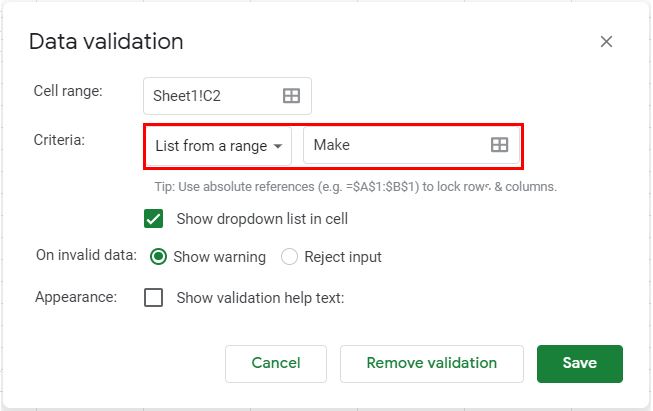The image size is (653, 411).
Task: Open range selector for Cell range field
Action: point(291,96)
